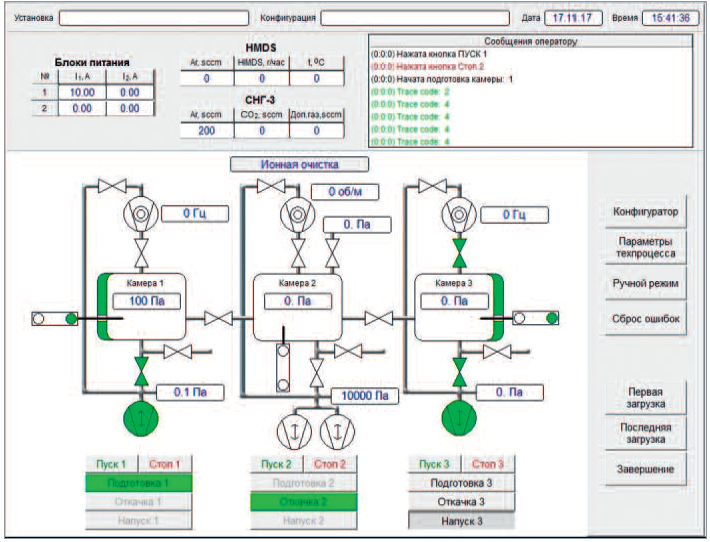
Task: Click the green forepump under Камера 3
Action: (x=459, y=418)
